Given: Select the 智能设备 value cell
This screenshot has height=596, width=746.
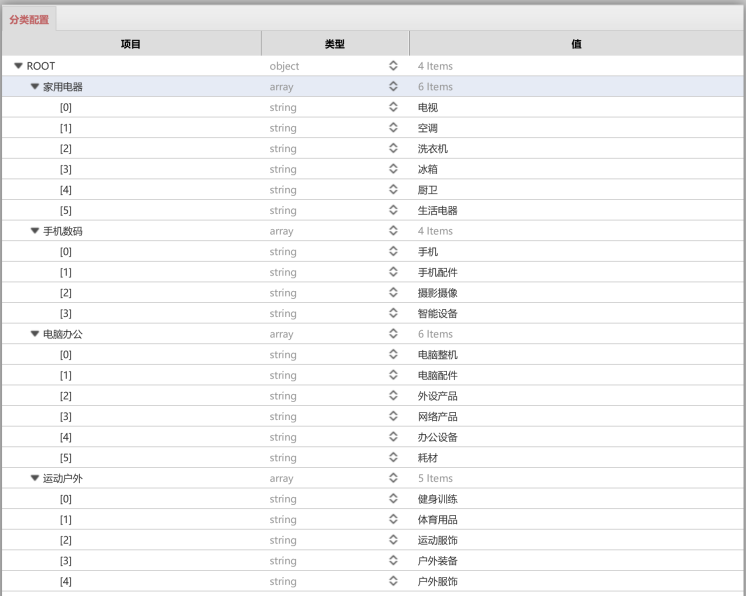Looking at the screenshot, I should pos(577,313).
